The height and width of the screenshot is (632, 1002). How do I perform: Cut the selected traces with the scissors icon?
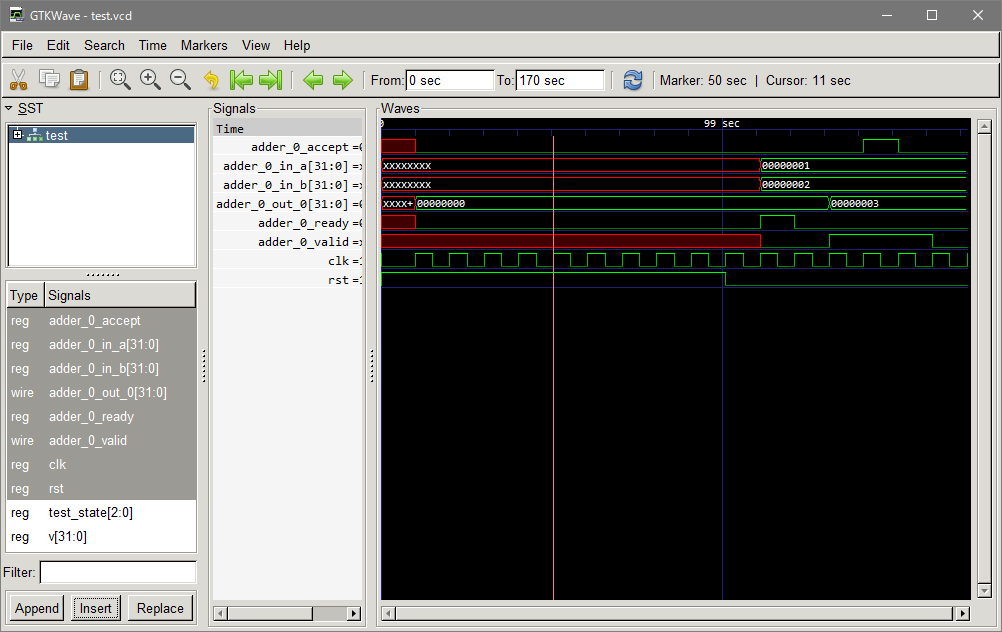click(x=18, y=79)
